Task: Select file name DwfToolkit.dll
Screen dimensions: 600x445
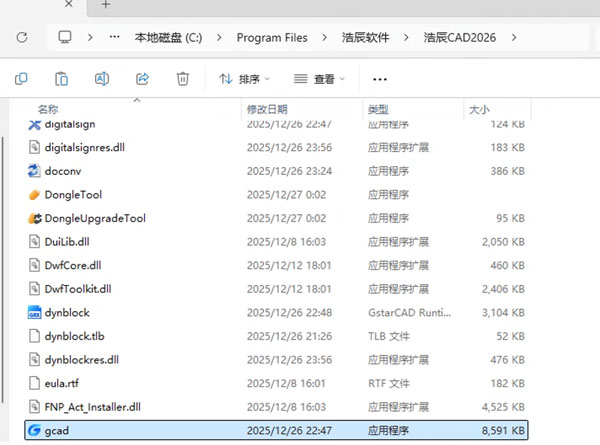Action: (78, 289)
